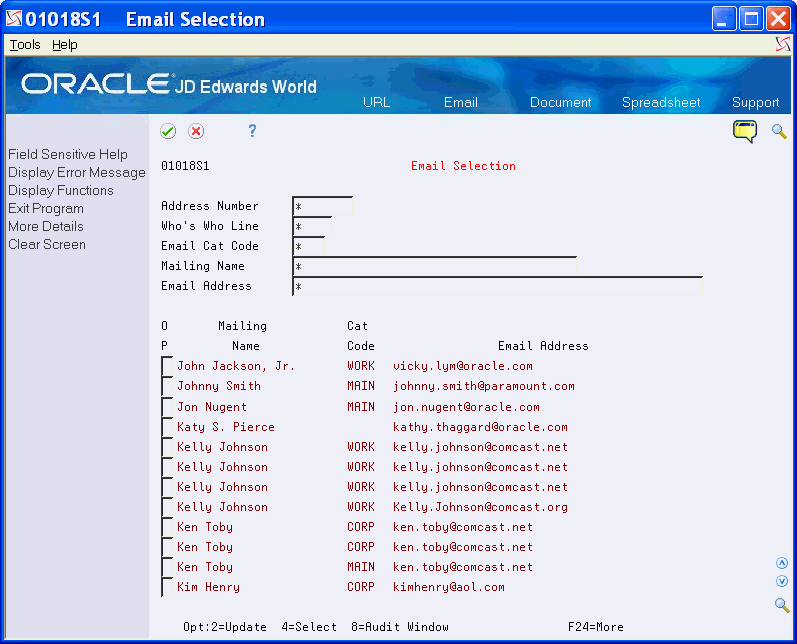The image size is (797, 644).
Task: Select the name Jon Nugent
Action: click(212, 407)
